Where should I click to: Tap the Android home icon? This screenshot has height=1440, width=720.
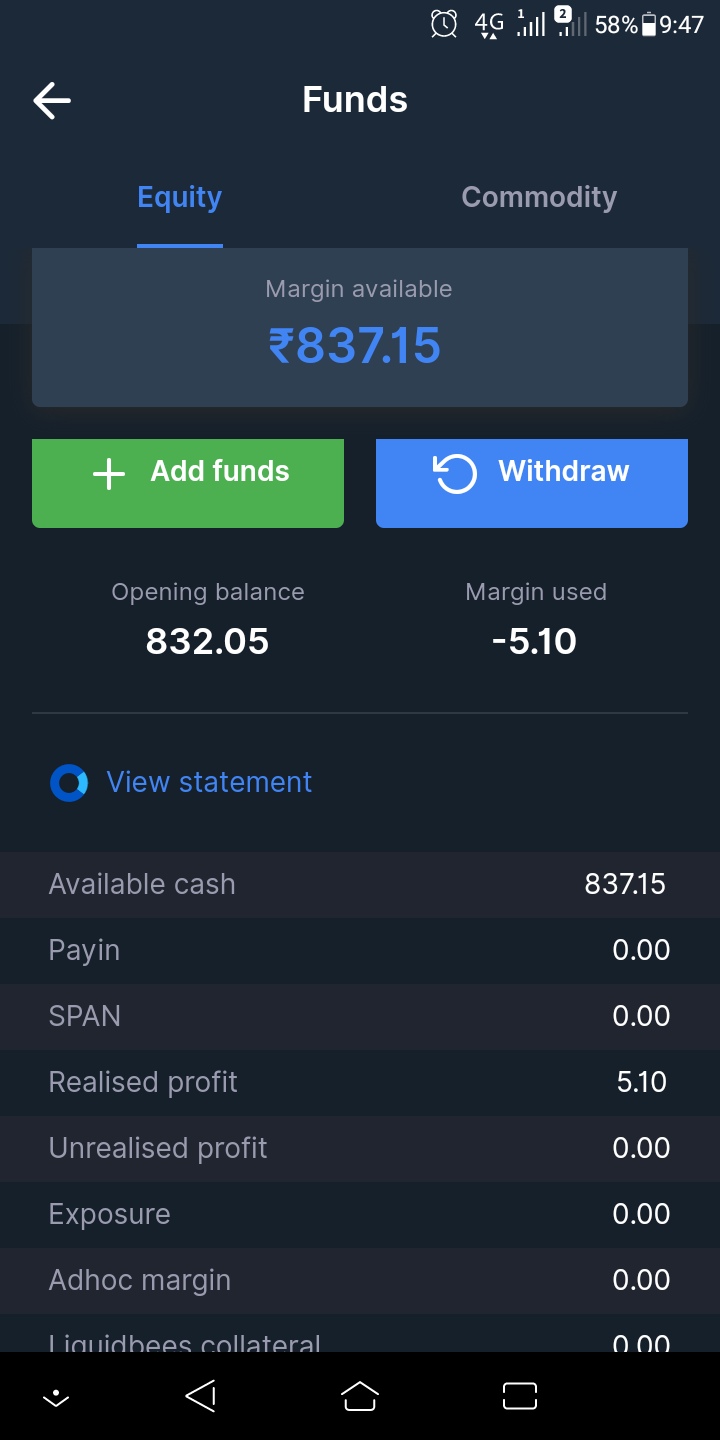click(x=360, y=1396)
